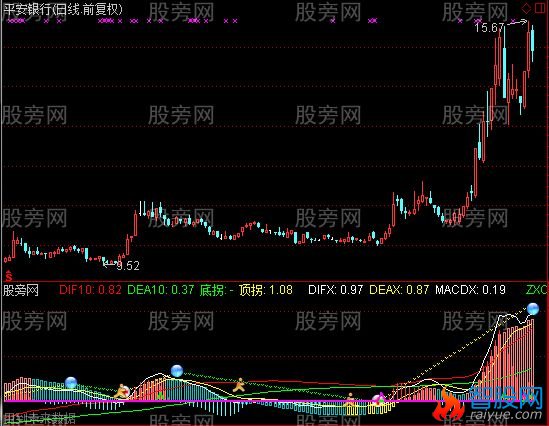Screen dimensions: 549x426
Task: Click the 9.52 low price label
Action: [x=128, y=266]
